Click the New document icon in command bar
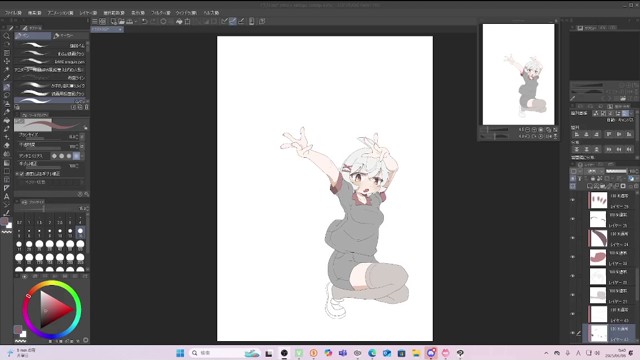This screenshot has width=640, height=360. pyautogui.click(x=113, y=21)
